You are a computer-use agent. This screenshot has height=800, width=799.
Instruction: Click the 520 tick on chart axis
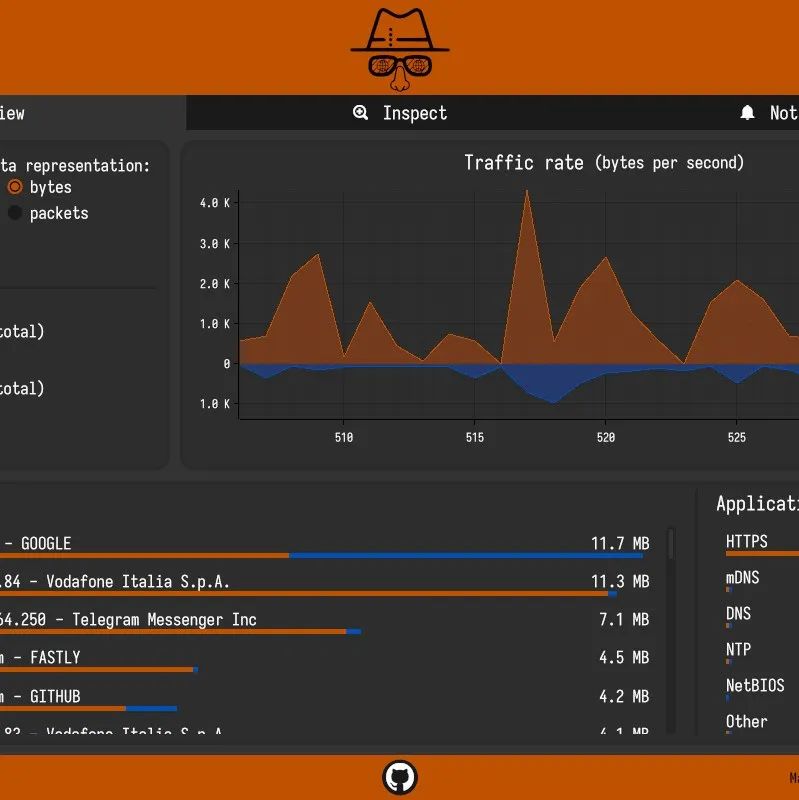click(x=606, y=438)
